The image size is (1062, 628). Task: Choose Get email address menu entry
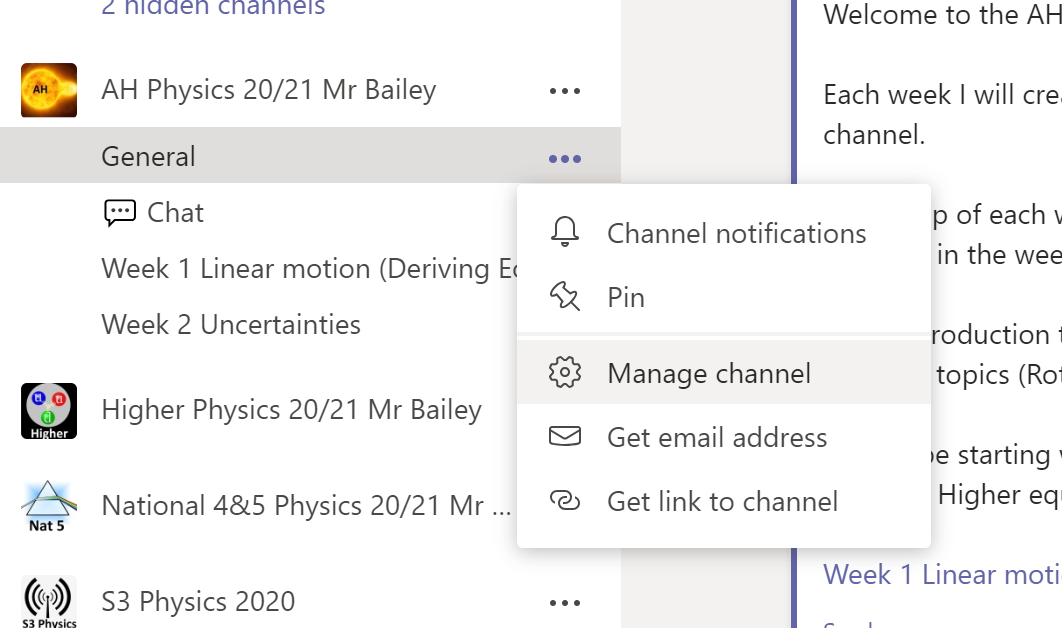[x=724, y=437]
